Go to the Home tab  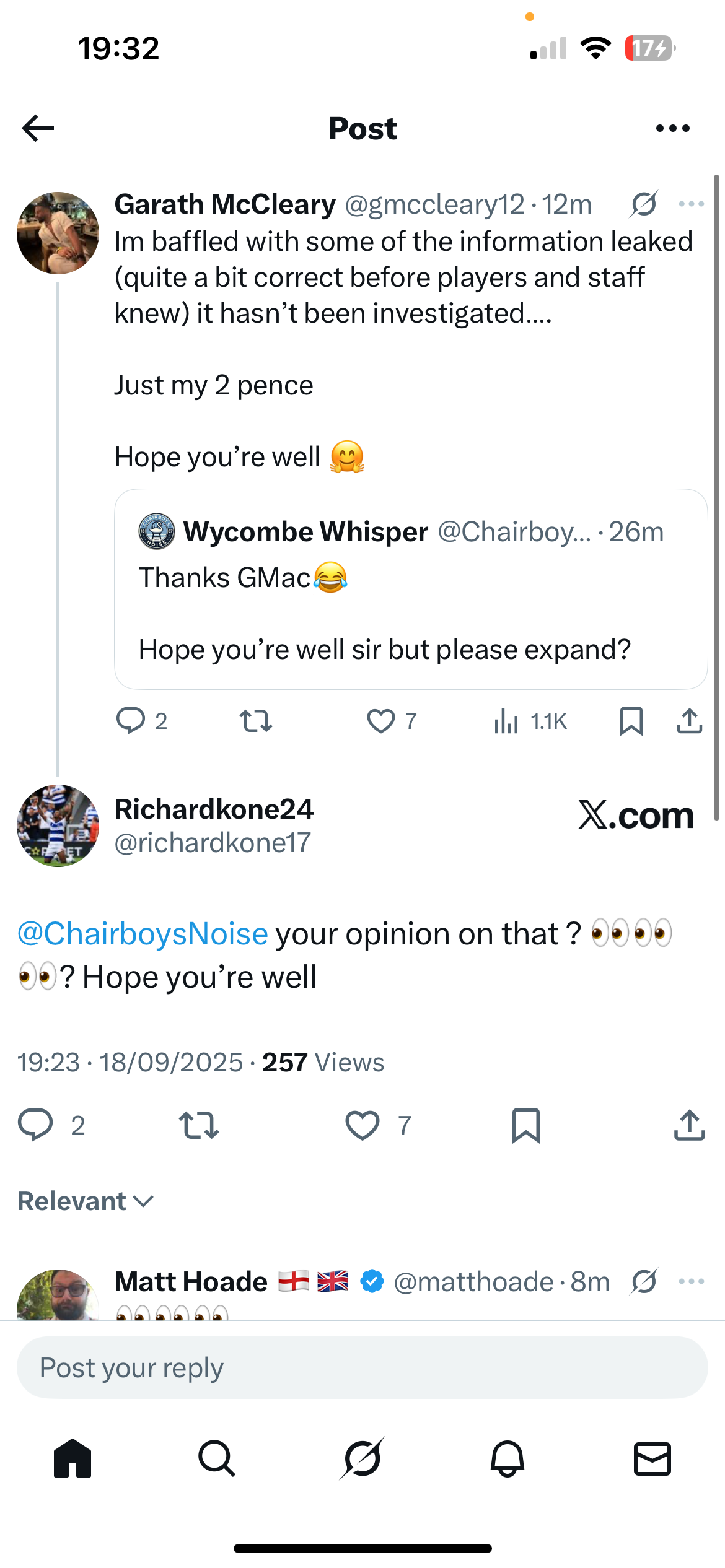click(72, 1458)
